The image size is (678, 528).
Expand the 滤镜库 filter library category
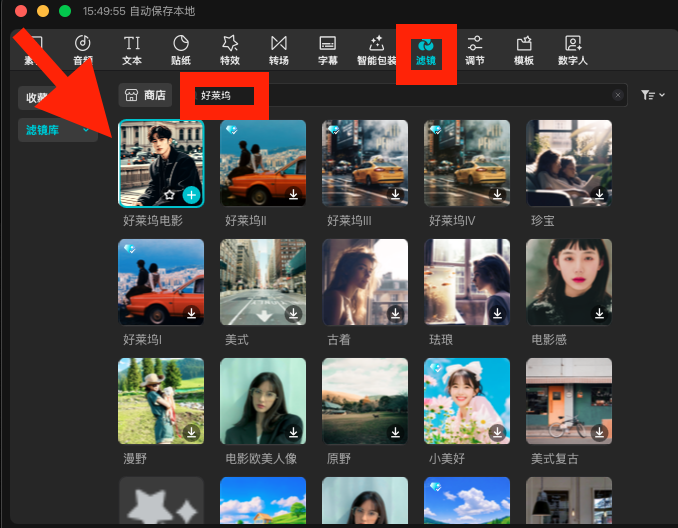point(58,130)
